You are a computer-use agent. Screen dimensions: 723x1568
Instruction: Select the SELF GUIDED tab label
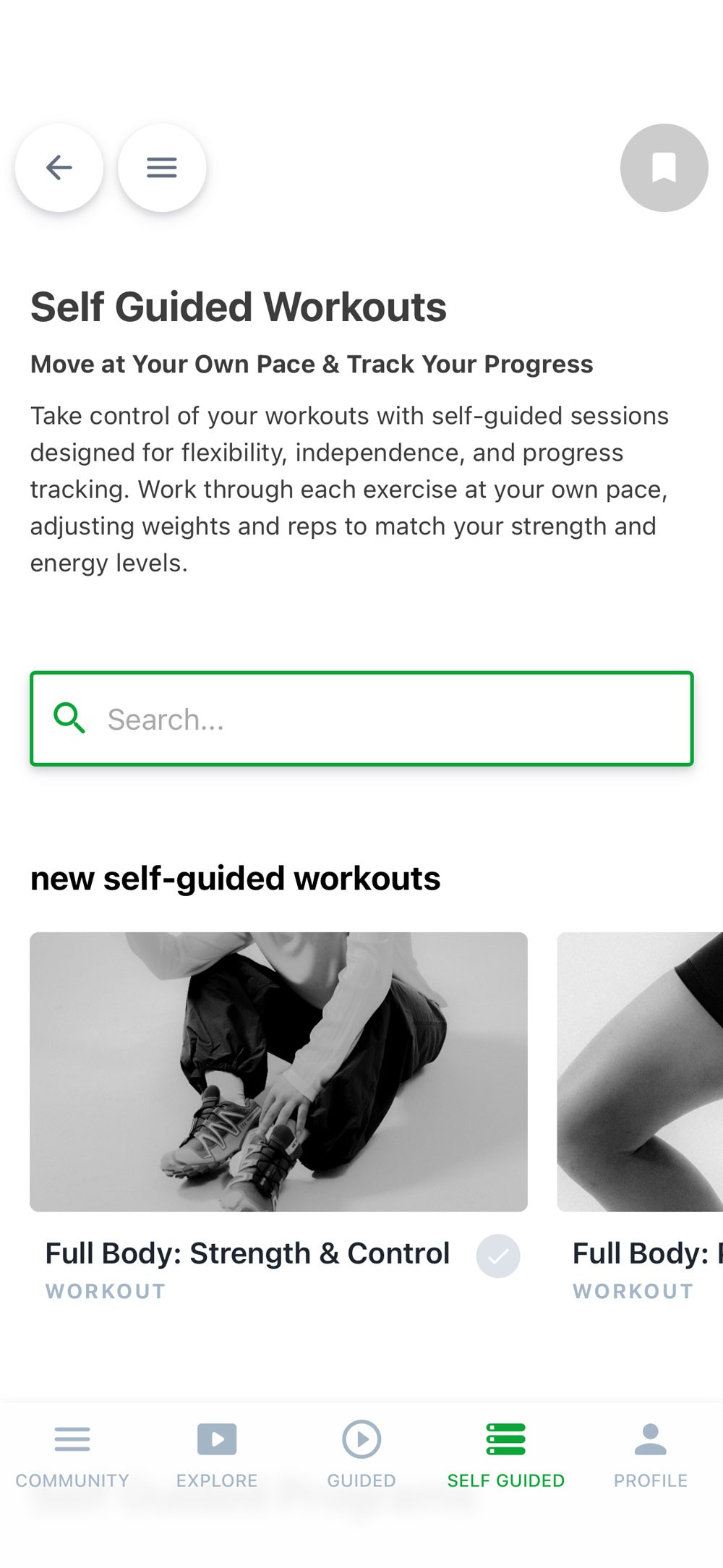(x=506, y=1480)
